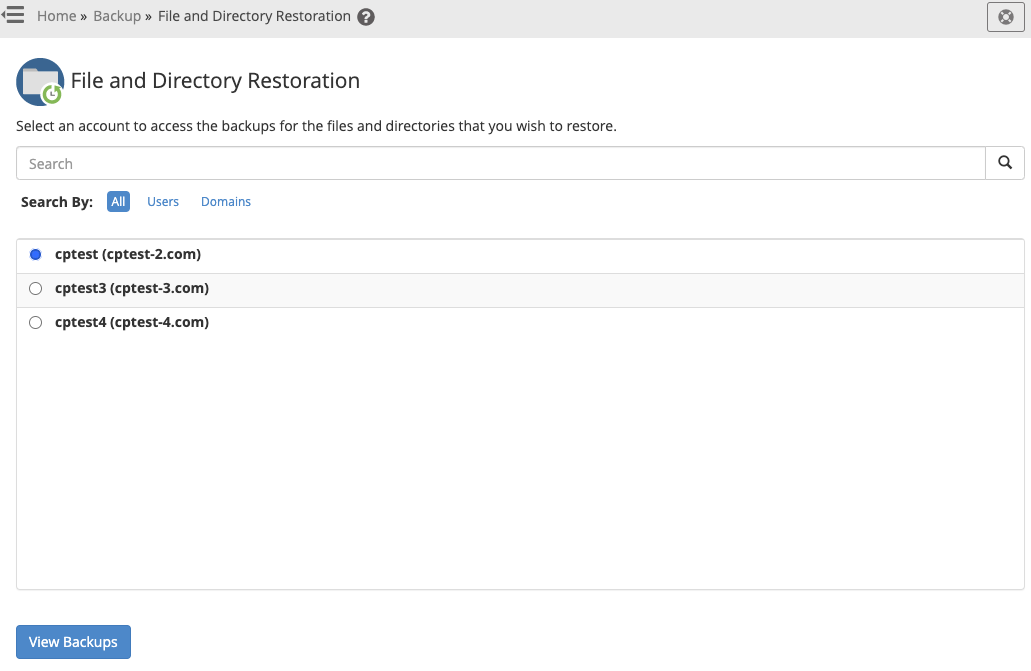Click the View Backups button
The image size is (1031, 671).
click(x=74, y=642)
